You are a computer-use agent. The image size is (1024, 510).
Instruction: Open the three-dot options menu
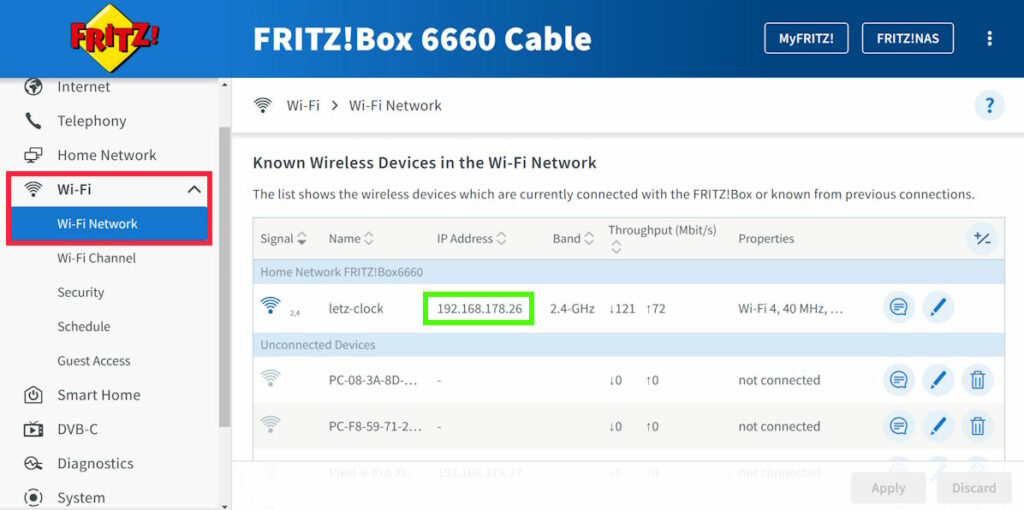click(990, 39)
